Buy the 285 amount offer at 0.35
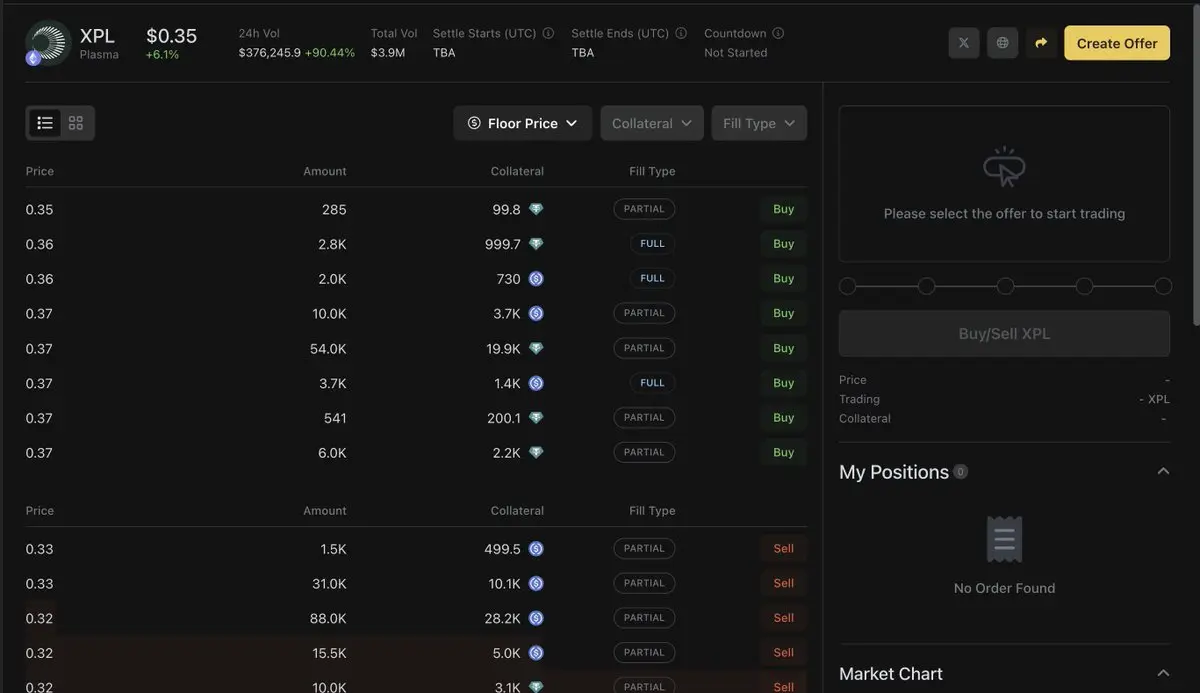Screen dimensions: 1200x693 point(784,209)
